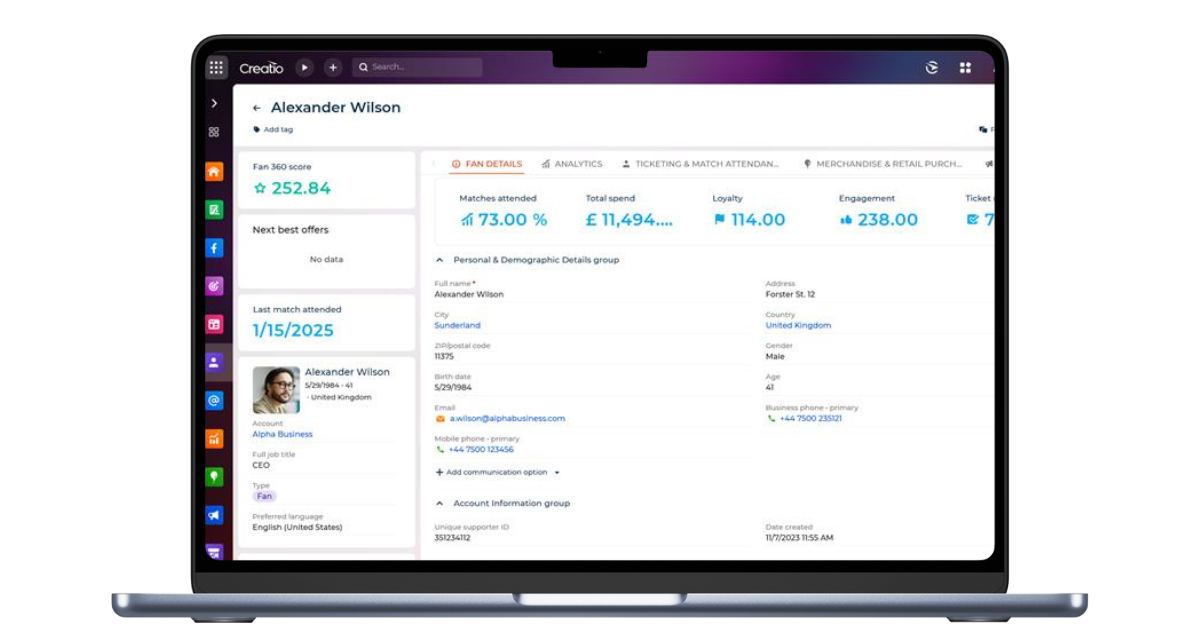Click the contacts person icon in the sidebar
Image resolution: width=1200 pixels, height=628 pixels.
tap(214, 362)
